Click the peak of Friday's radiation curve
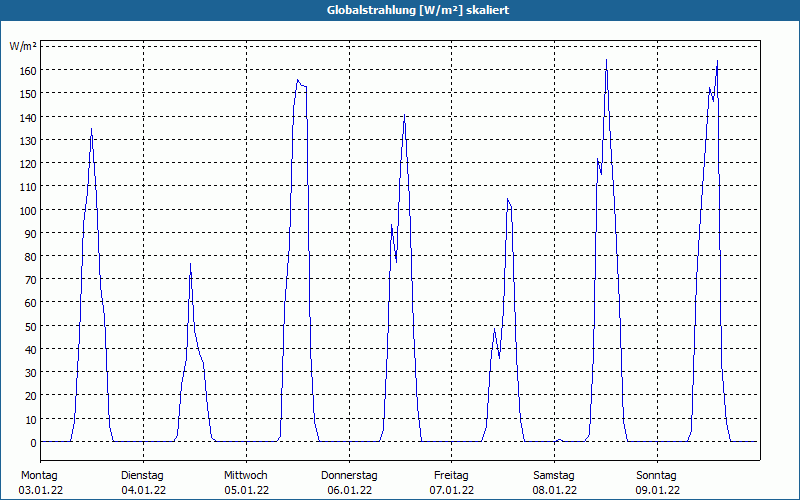This screenshot has width=800, height=500. coord(508,198)
